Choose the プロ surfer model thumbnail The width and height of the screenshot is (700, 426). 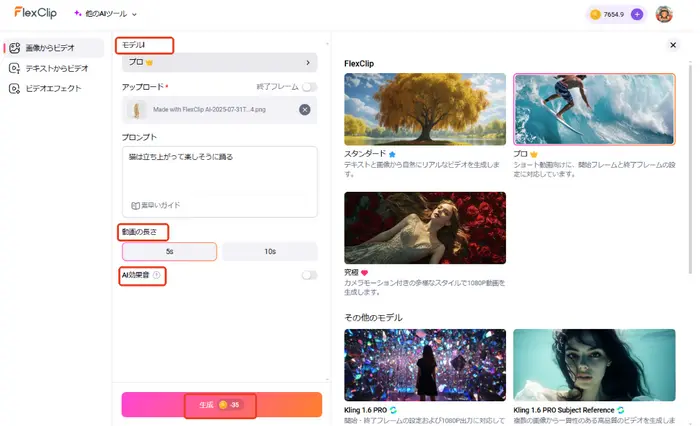coord(594,109)
